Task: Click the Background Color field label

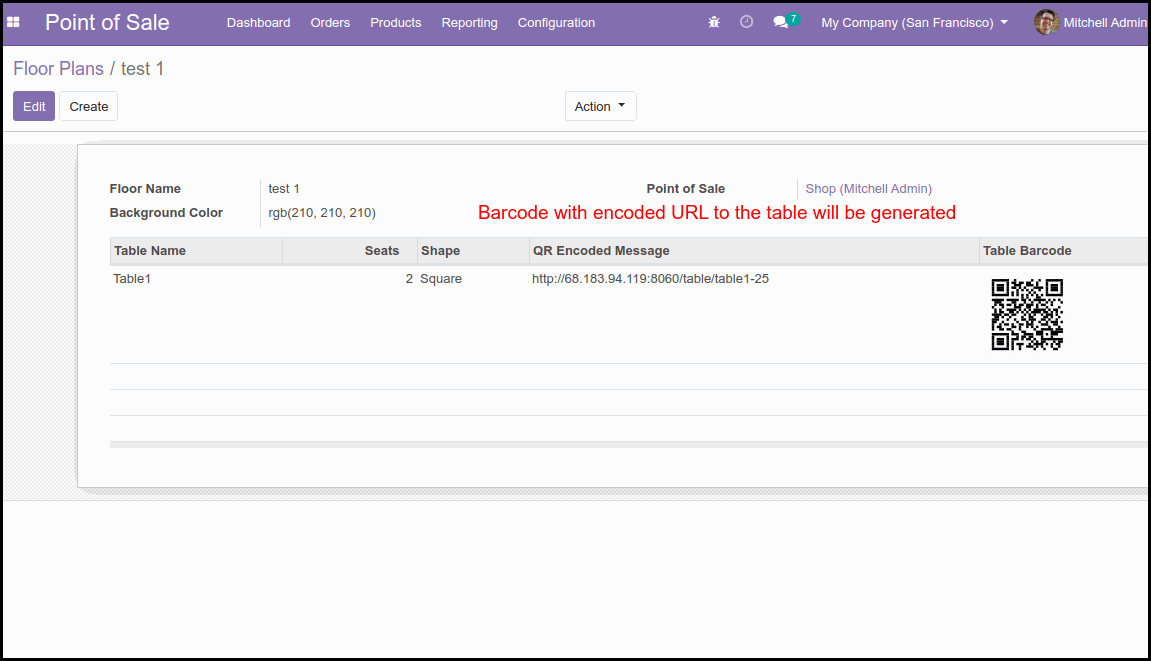Action: click(x=166, y=213)
